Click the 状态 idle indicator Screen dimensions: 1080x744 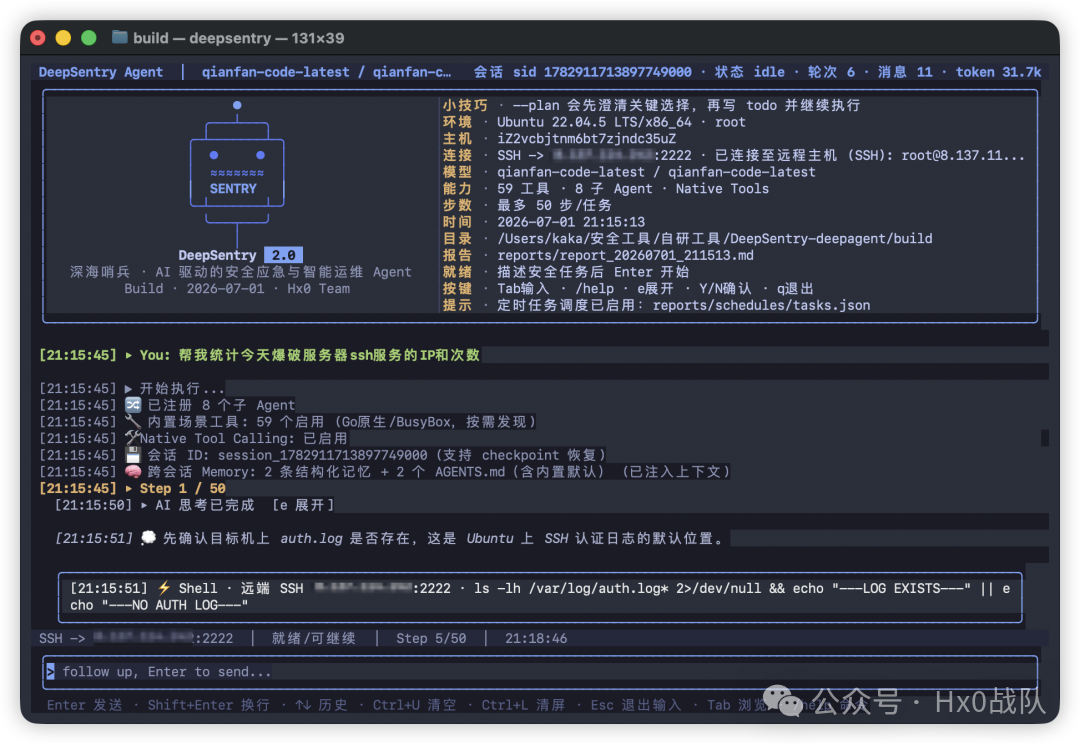click(x=749, y=72)
